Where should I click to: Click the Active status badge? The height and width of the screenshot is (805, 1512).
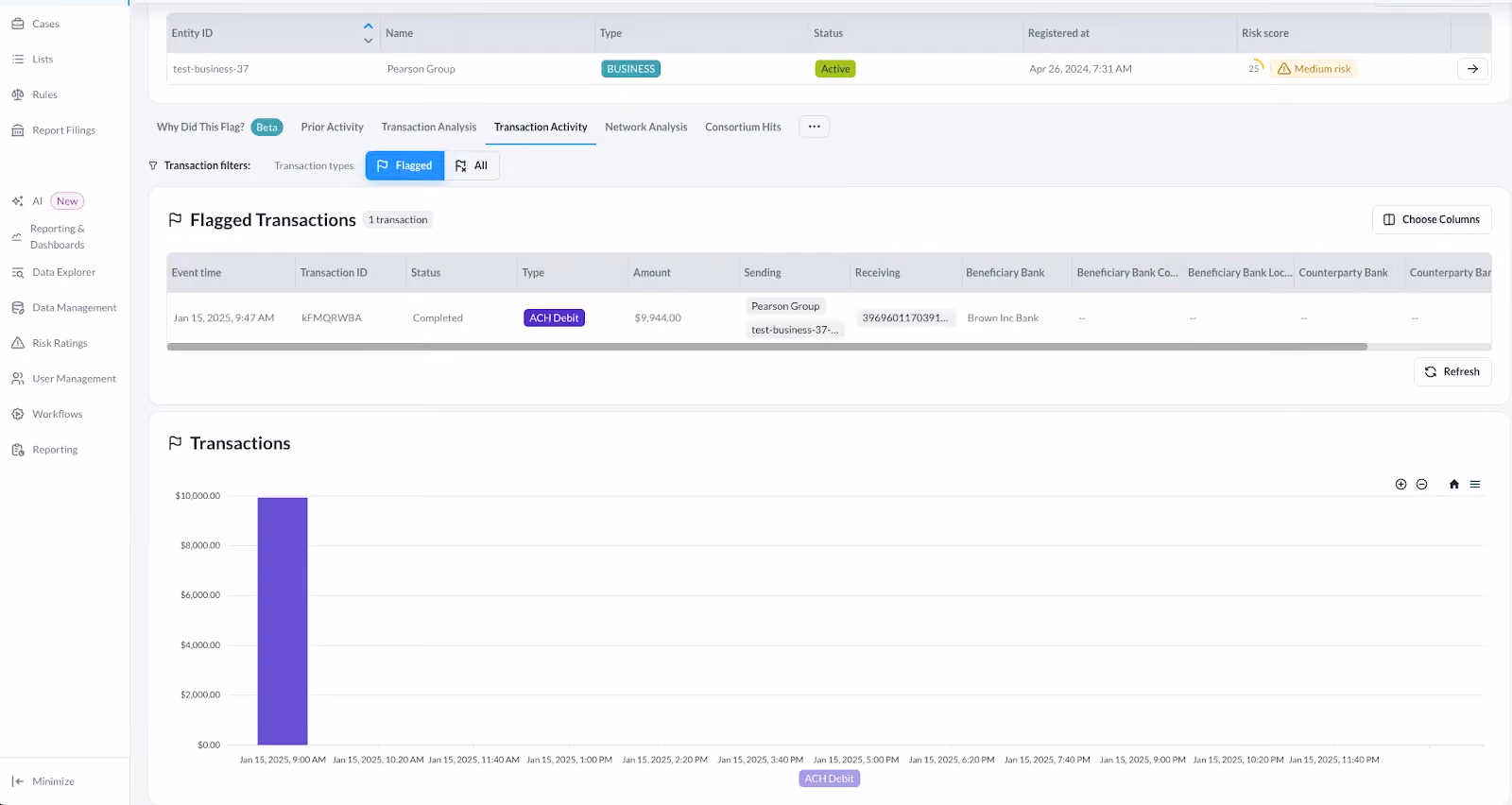(835, 69)
